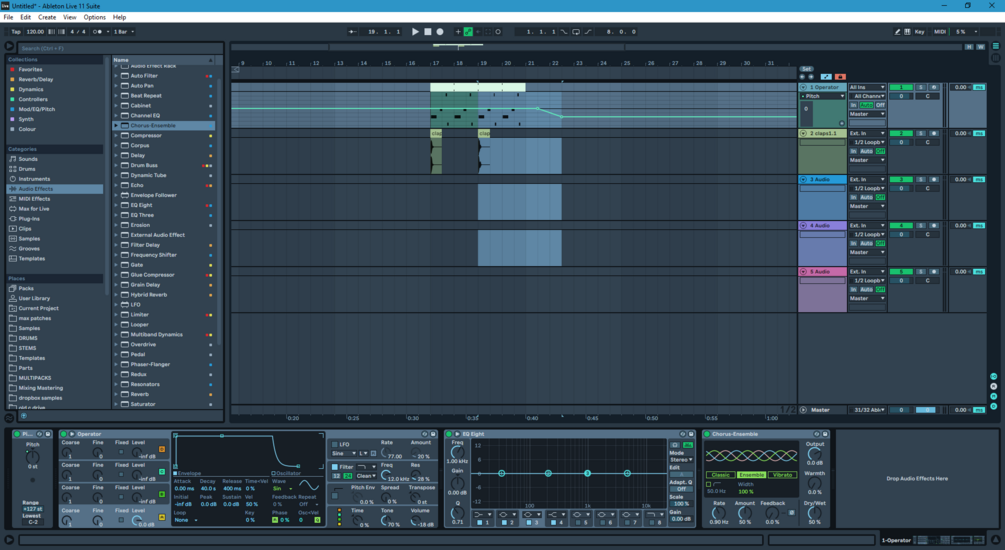Open Max for Live category

tap(33, 209)
